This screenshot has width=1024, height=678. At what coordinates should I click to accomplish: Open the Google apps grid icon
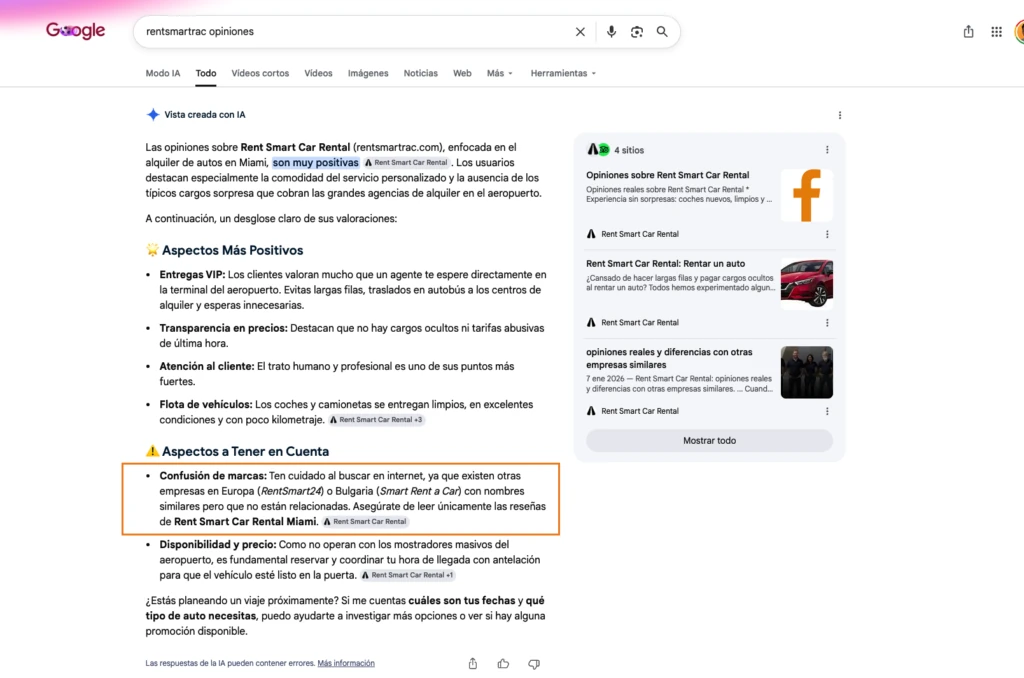(997, 31)
